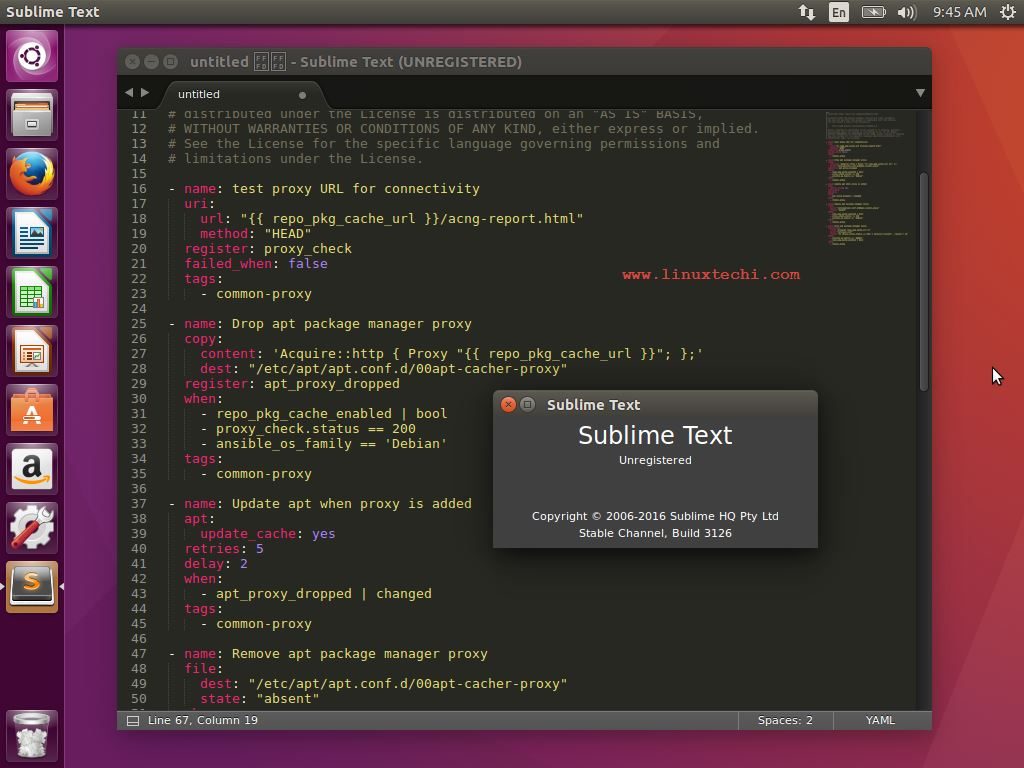Open Firefox from the launcher
The height and width of the screenshot is (768, 1024).
tap(33, 172)
